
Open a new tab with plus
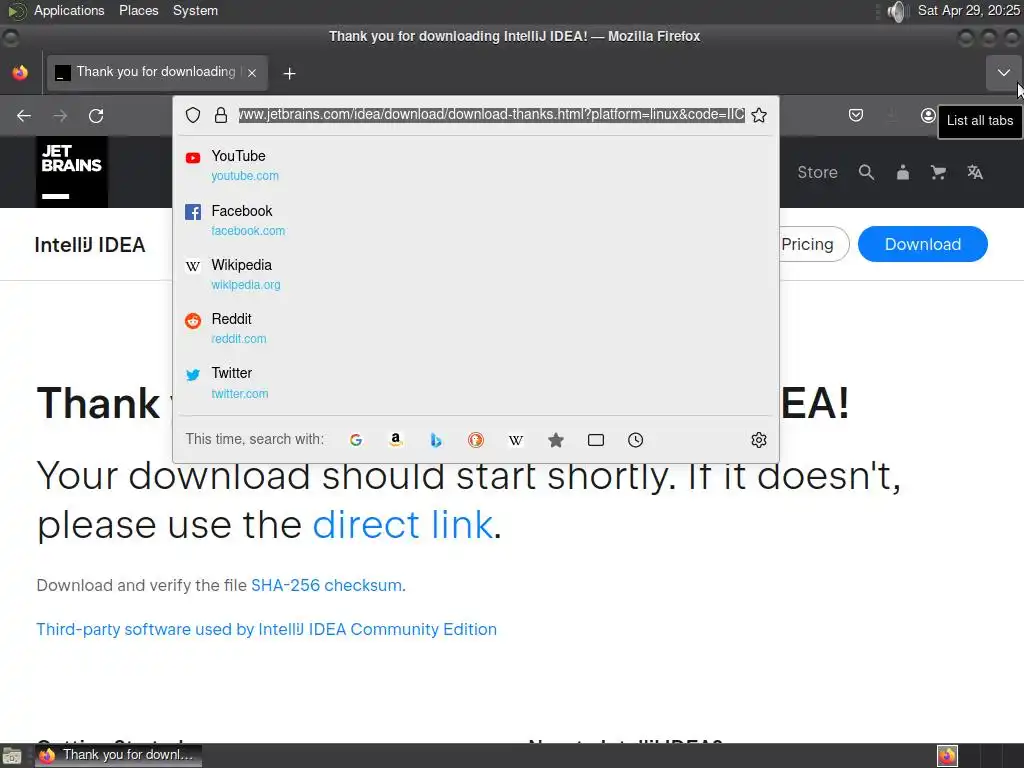pos(289,74)
